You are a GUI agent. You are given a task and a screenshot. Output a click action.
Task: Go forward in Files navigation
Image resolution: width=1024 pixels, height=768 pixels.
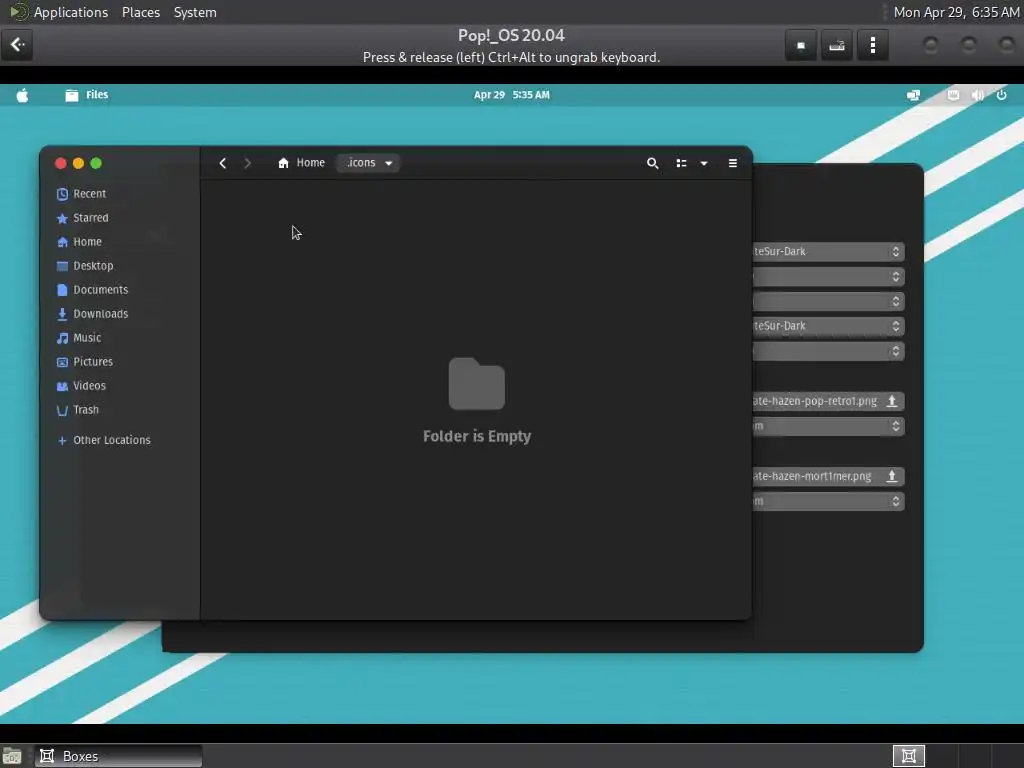point(248,163)
